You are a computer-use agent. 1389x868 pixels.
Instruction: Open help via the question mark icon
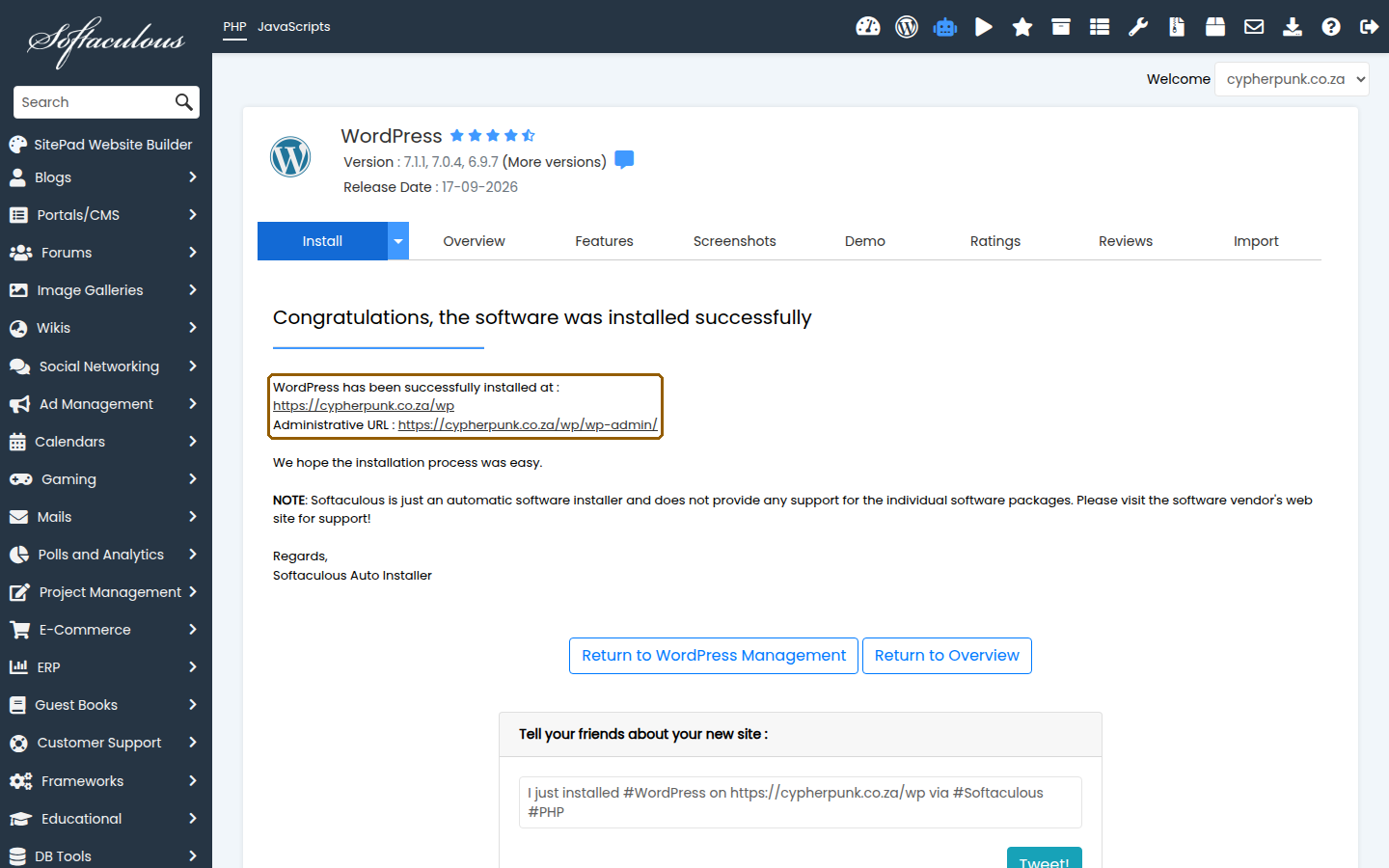[1331, 27]
